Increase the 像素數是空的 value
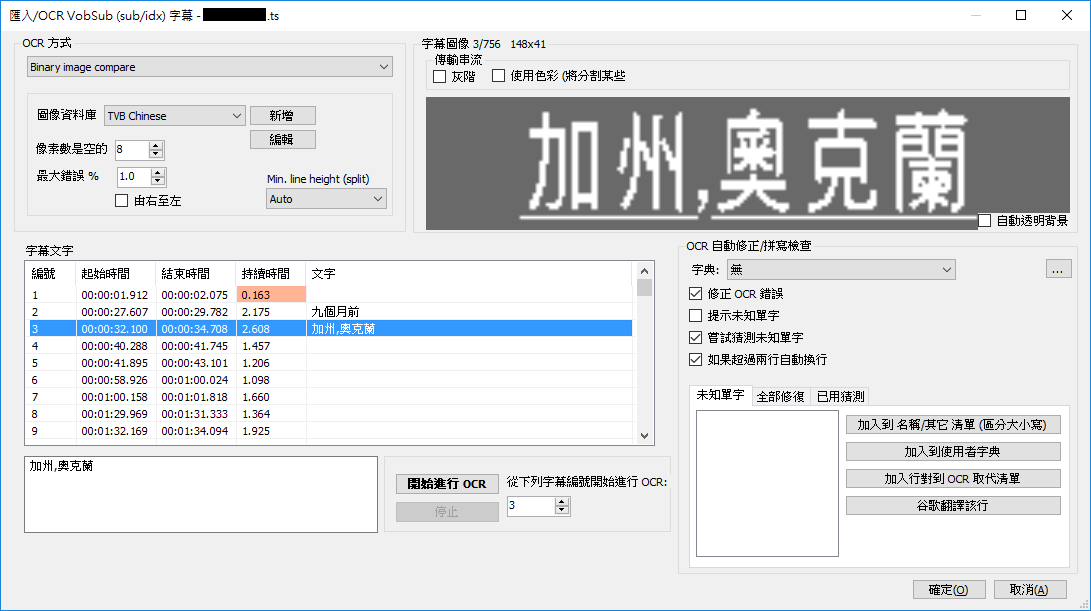The width and height of the screenshot is (1091, 611). (157, 145)
